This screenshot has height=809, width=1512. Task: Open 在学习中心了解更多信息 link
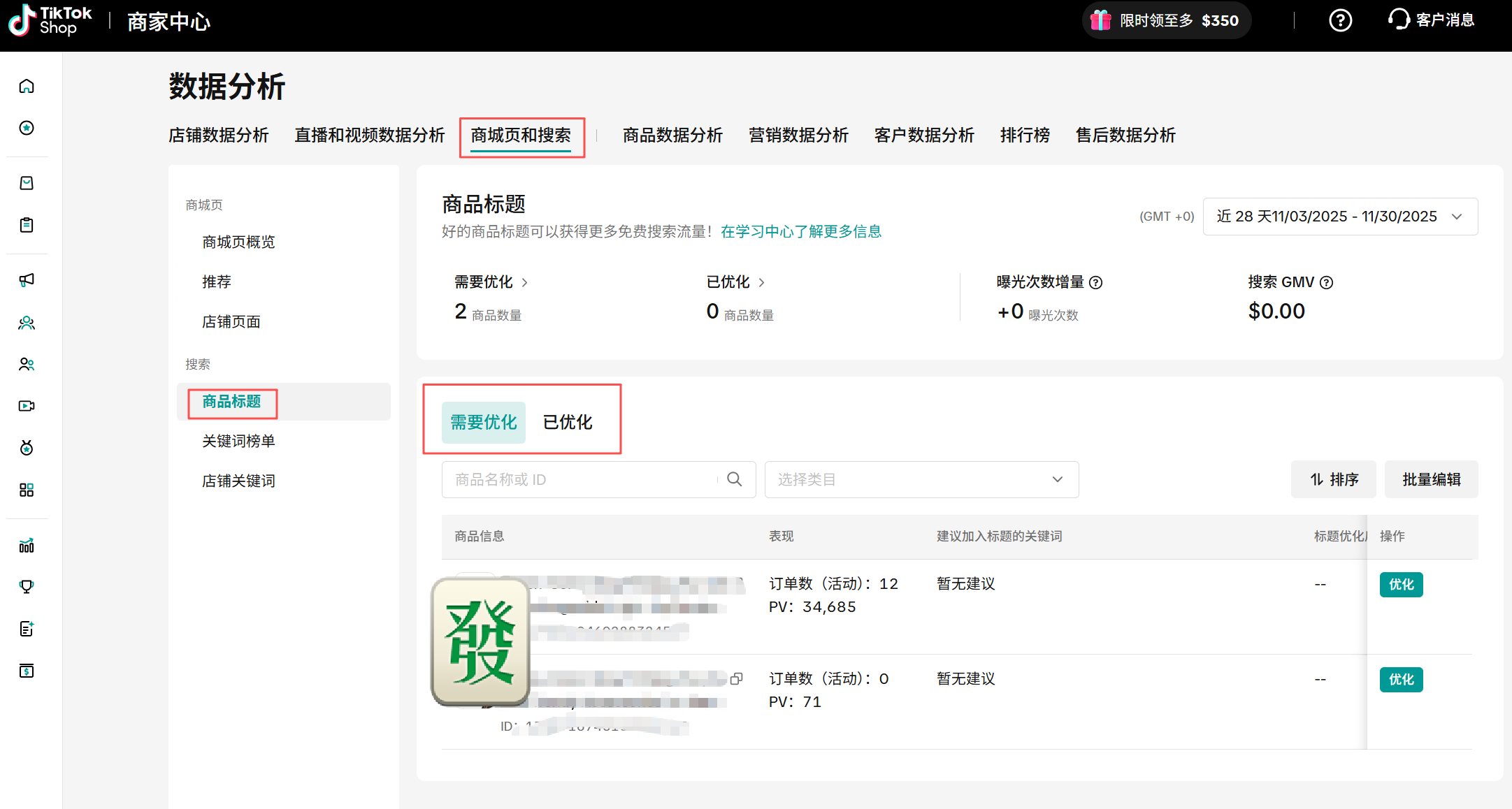tap(801, 231)
